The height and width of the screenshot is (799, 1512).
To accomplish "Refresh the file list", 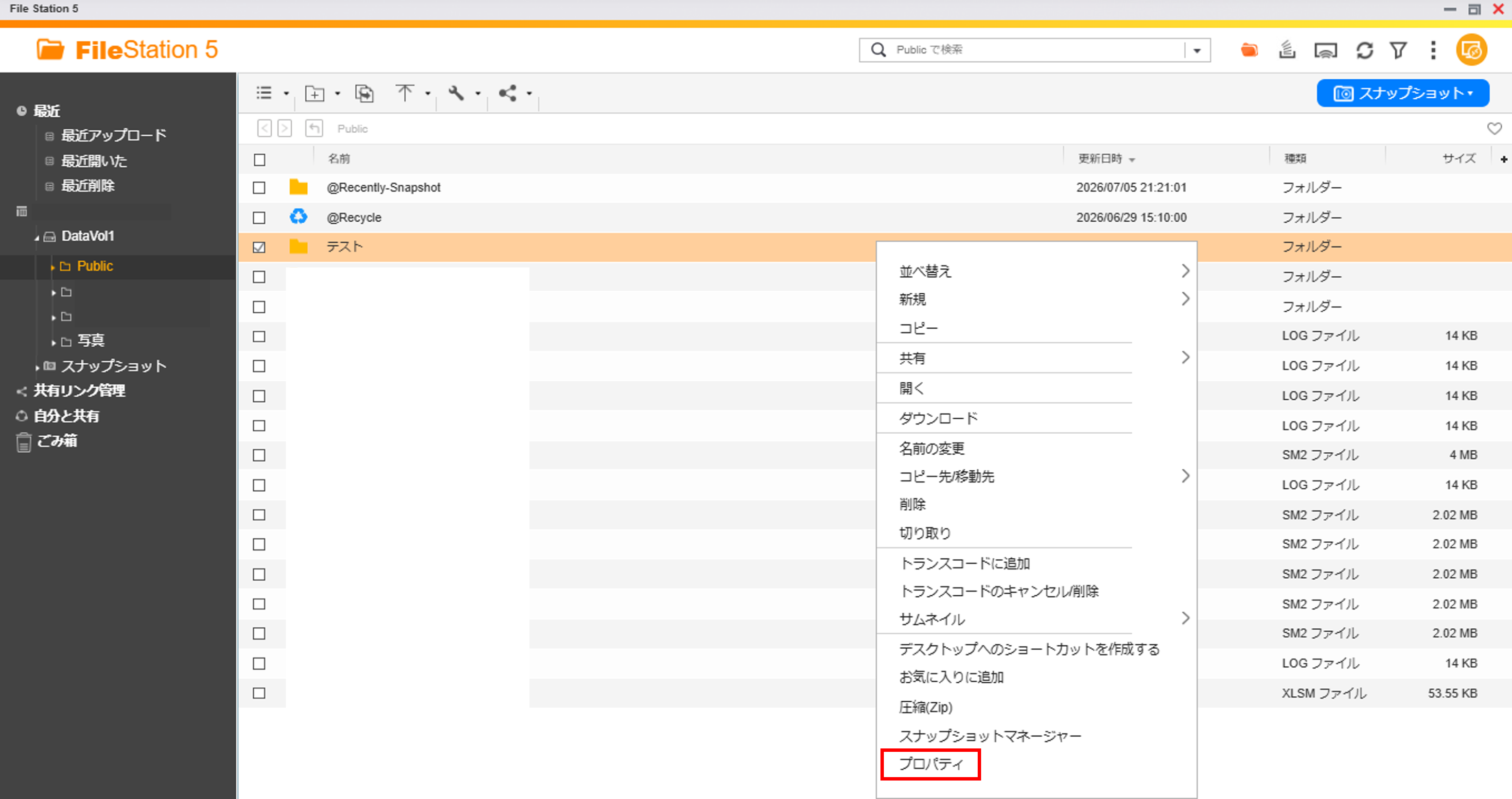I will click(1364, 51).
